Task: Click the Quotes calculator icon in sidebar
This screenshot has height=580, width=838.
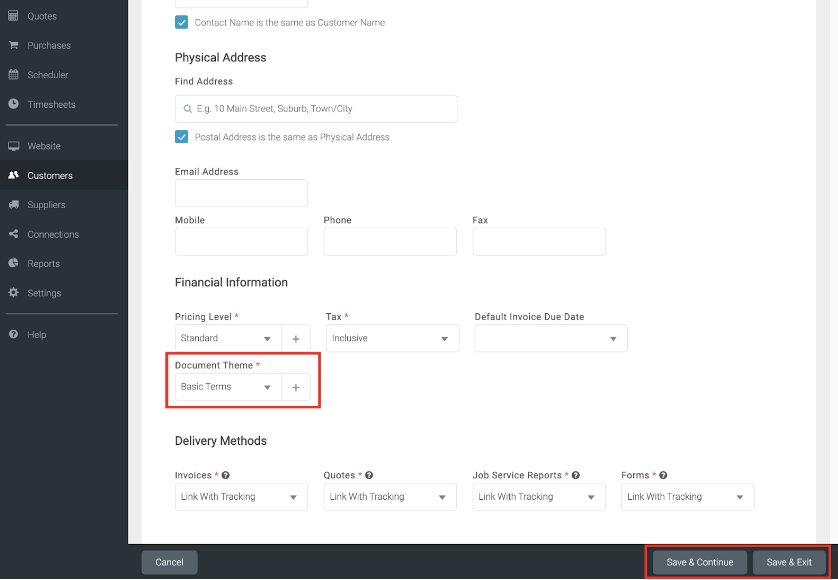Action: [13, 16]
